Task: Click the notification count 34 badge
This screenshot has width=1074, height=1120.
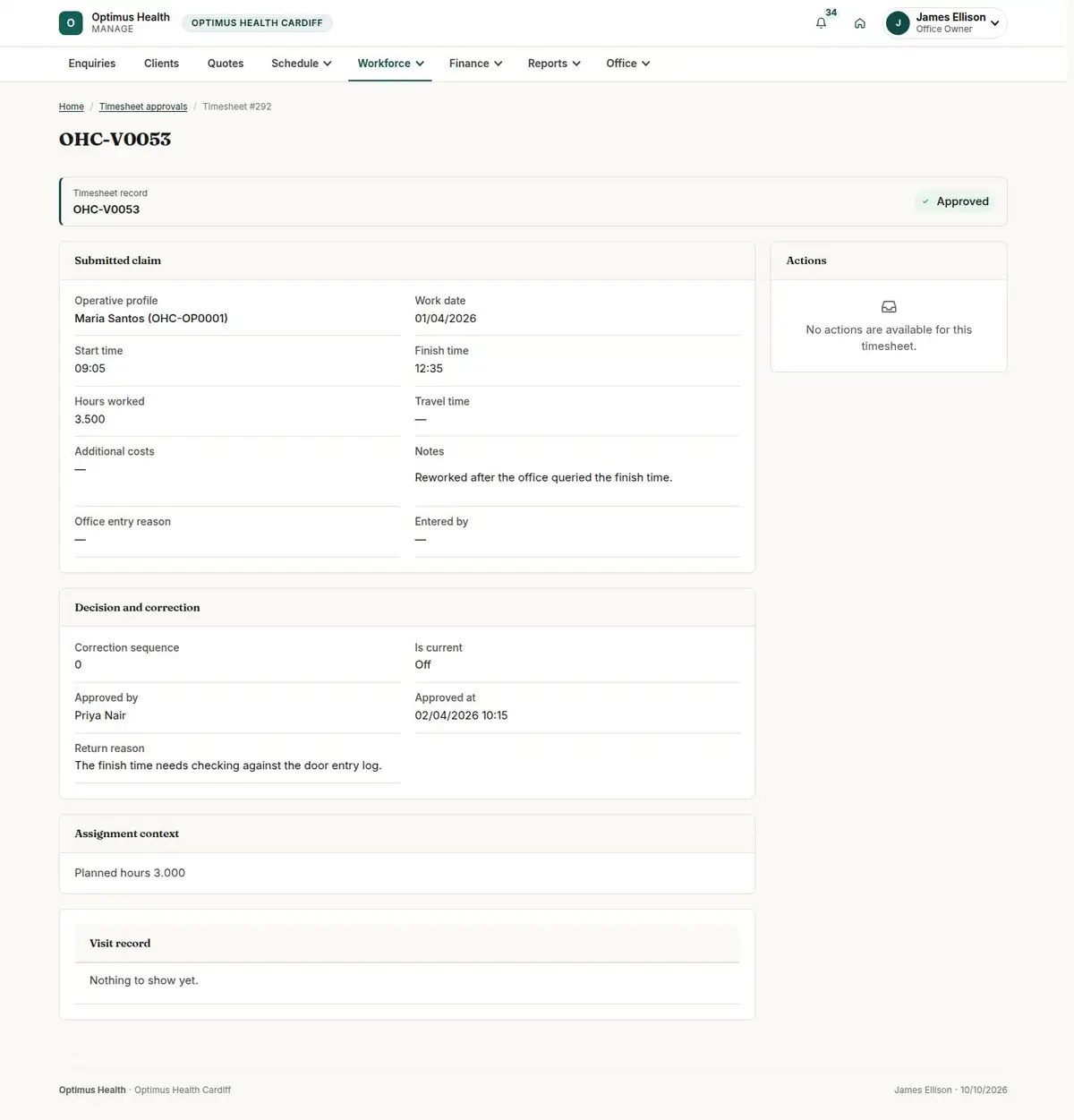Action: tap(831, 13)
